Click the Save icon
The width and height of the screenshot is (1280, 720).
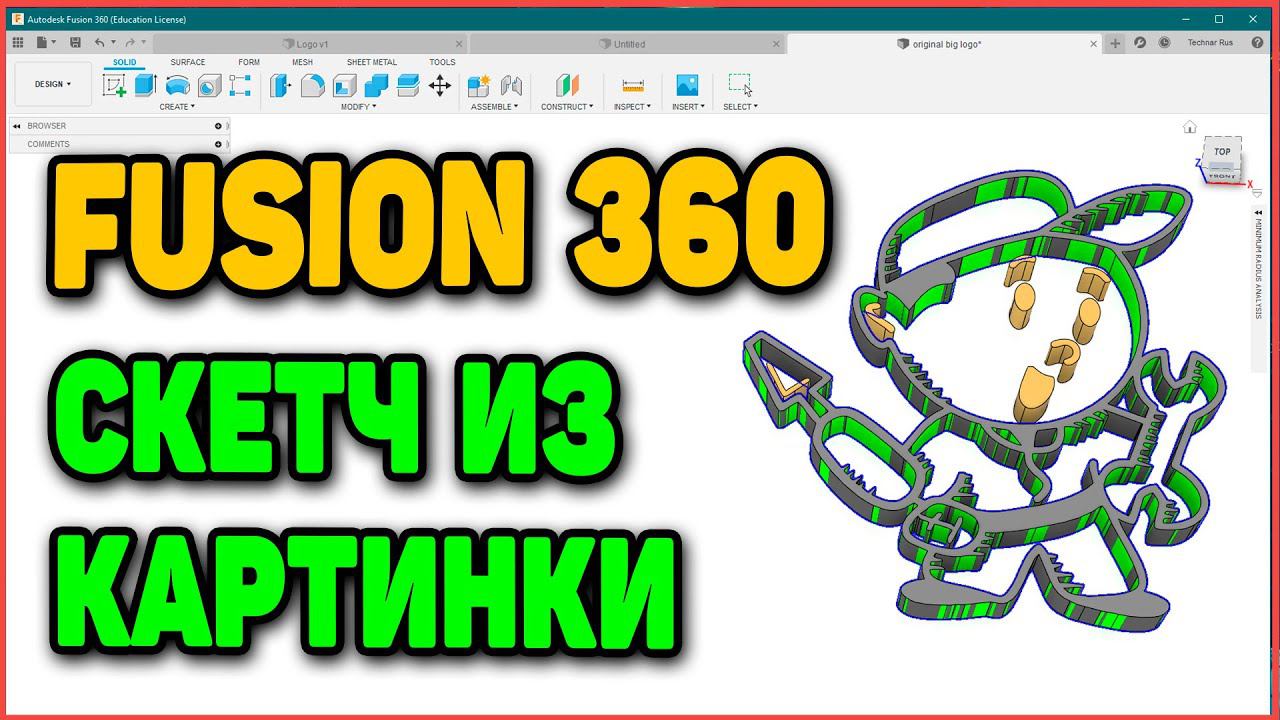[x=75, y=43]
